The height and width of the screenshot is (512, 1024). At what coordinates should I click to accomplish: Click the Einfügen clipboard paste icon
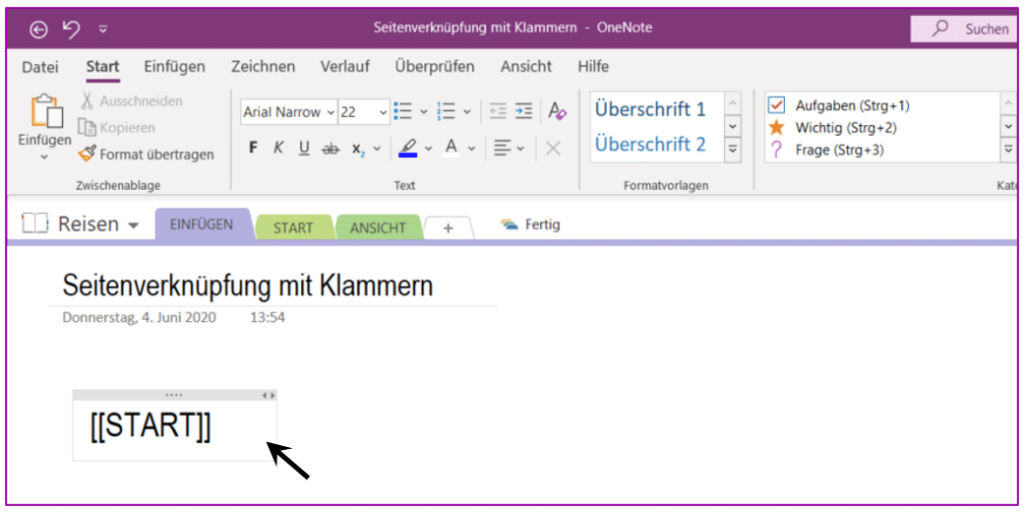48,111
